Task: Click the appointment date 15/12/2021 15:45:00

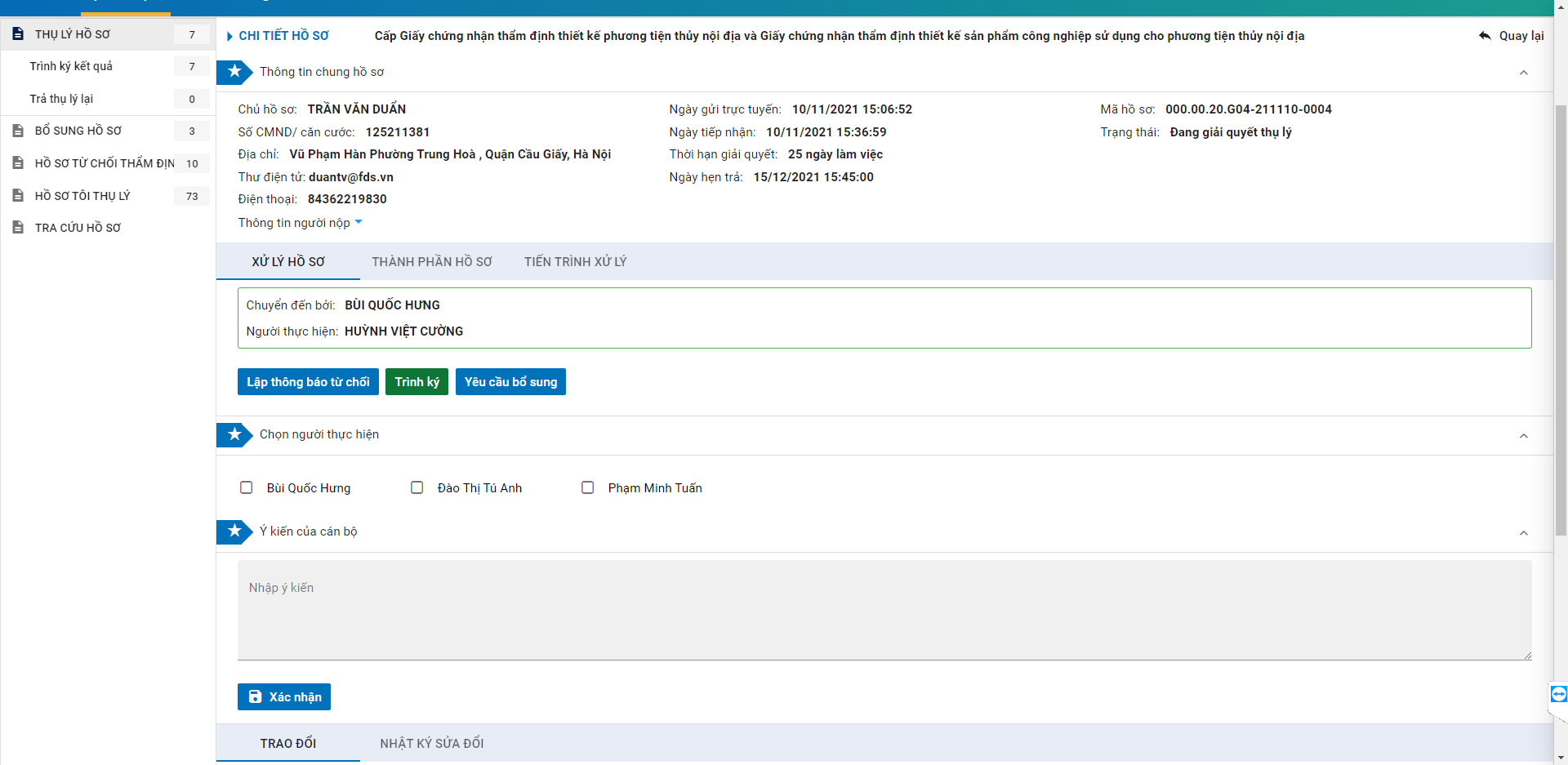Action: (813, 177)
